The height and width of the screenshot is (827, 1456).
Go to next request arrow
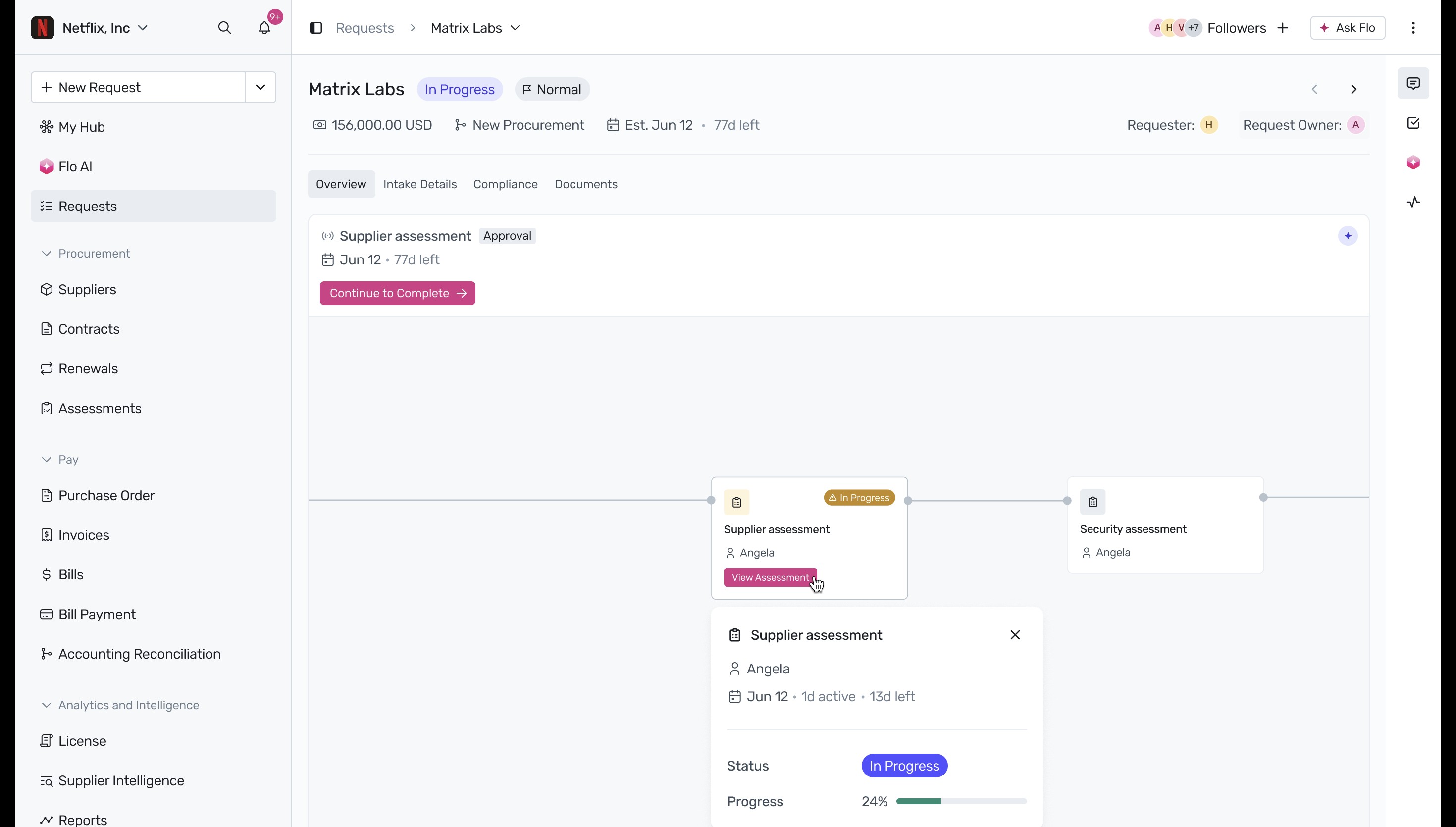pyautogui.click(x=1354, y=89)
